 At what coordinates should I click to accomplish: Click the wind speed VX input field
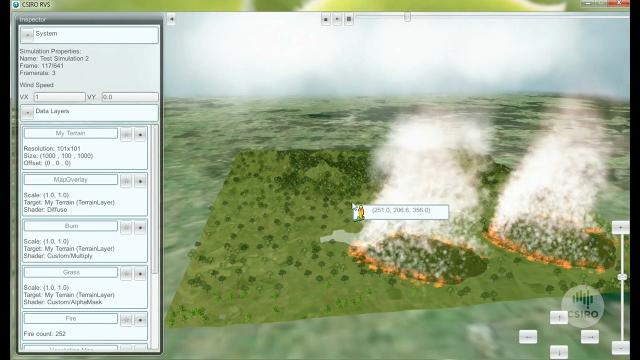tap(60, 97)
